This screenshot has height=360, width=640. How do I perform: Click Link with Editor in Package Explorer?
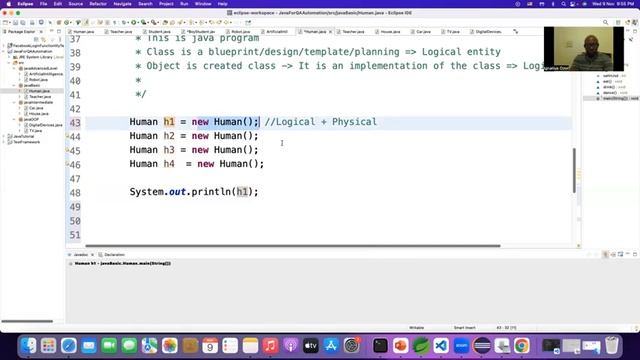click(x=43, y=39)
